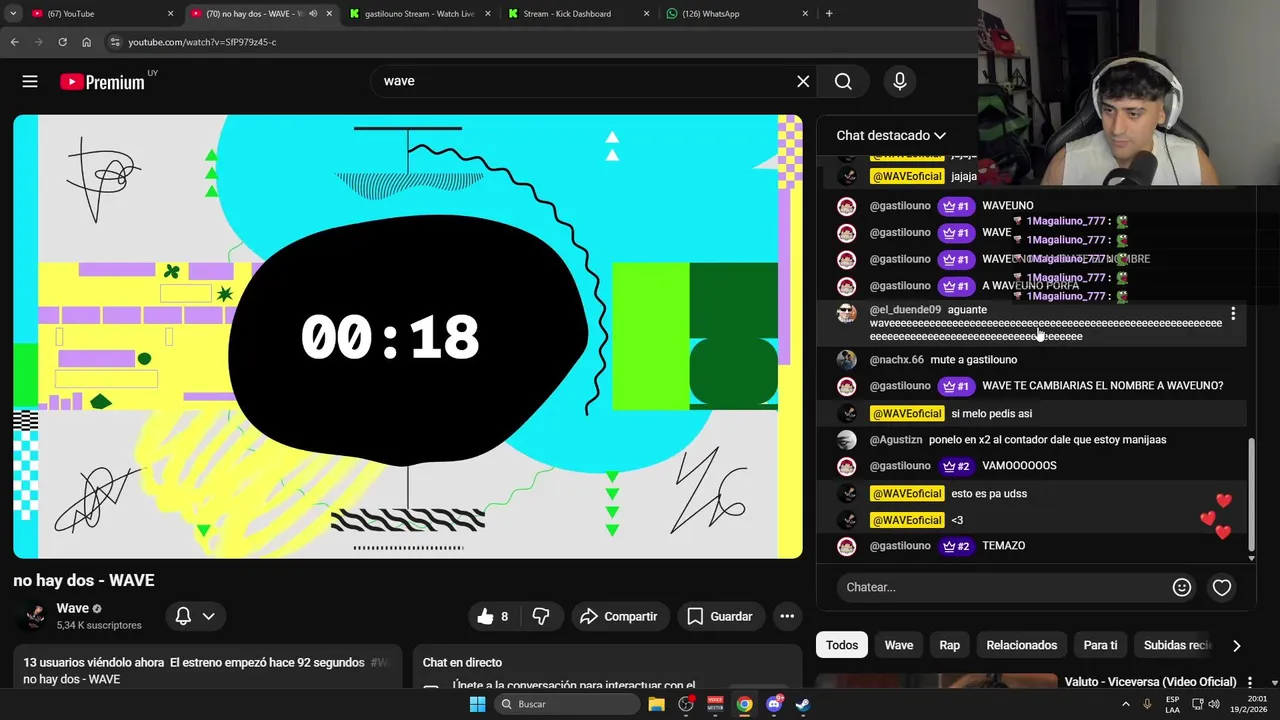Click the '@nachx.66' username in chat
This screenshot has width=1280, height=720.
(897, 360)
